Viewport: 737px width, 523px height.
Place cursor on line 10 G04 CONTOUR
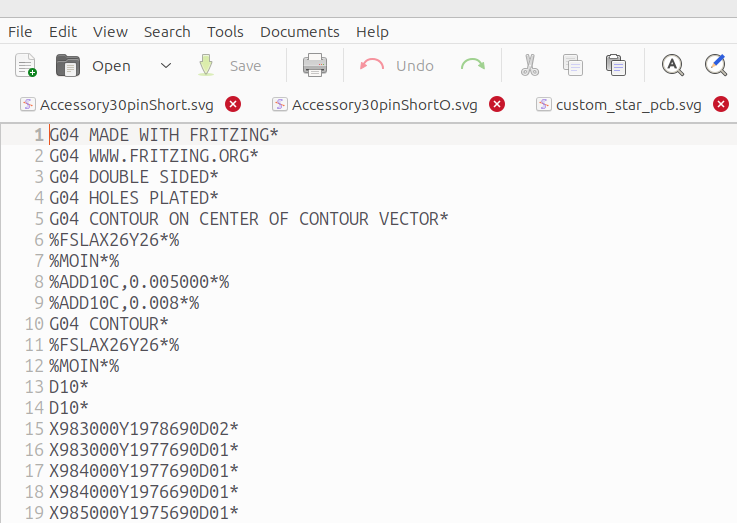pyautogui.click(x=108, y=324)
